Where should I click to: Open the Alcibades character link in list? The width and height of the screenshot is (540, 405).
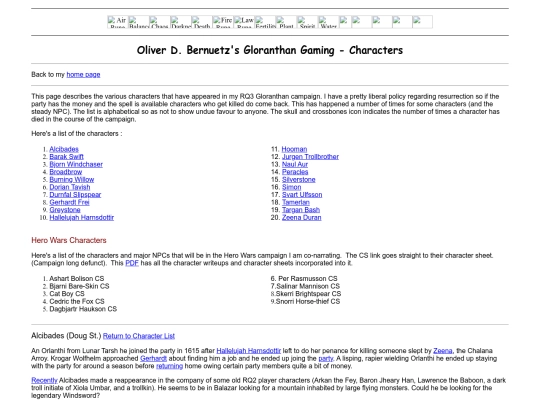pyautogui.click(x=64, y=149)
